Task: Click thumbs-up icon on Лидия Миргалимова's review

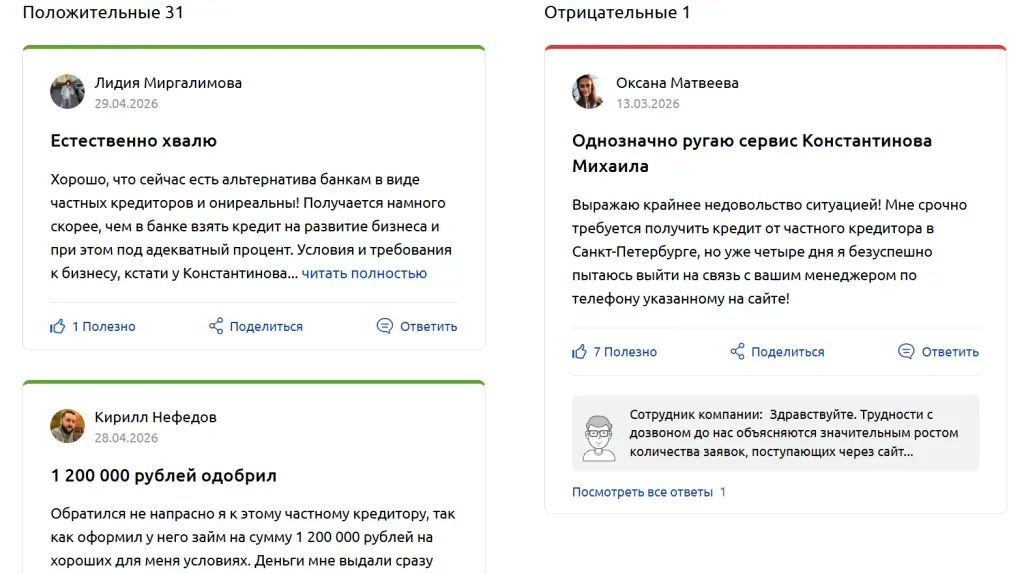Action: [57, 326]
